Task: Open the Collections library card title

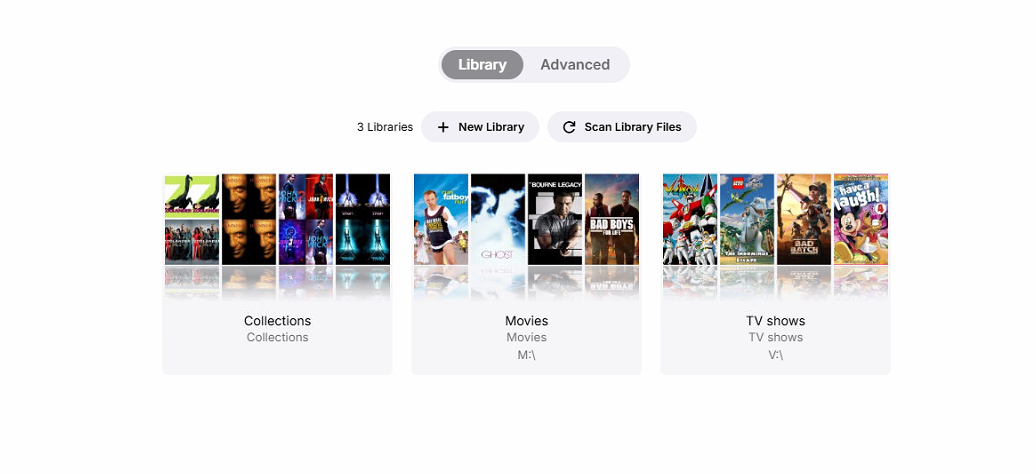Action: 278,321
